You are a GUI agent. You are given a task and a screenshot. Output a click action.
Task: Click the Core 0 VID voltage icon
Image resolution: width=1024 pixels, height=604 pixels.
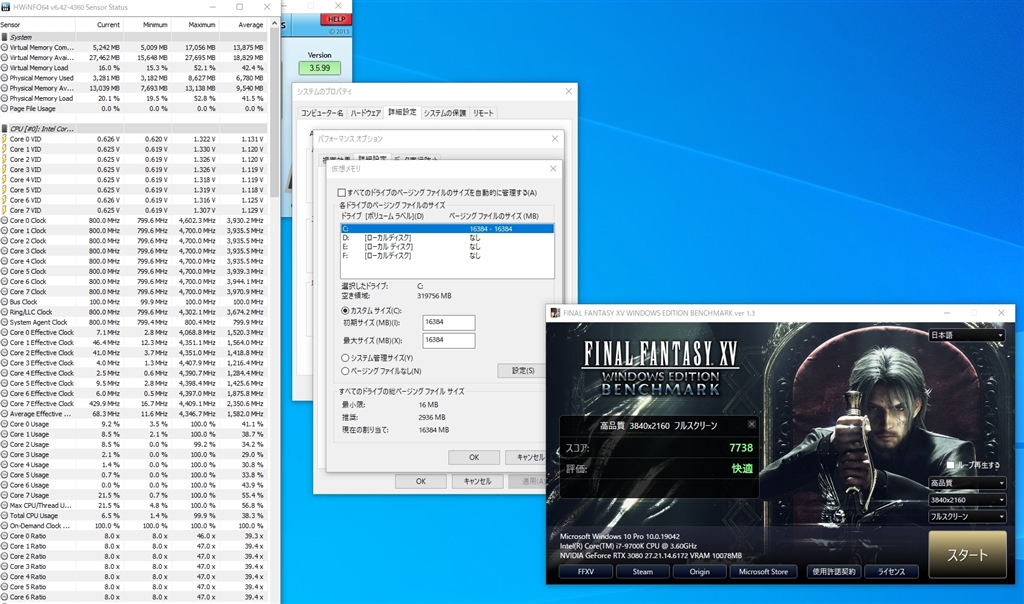[x=5, y=139]
